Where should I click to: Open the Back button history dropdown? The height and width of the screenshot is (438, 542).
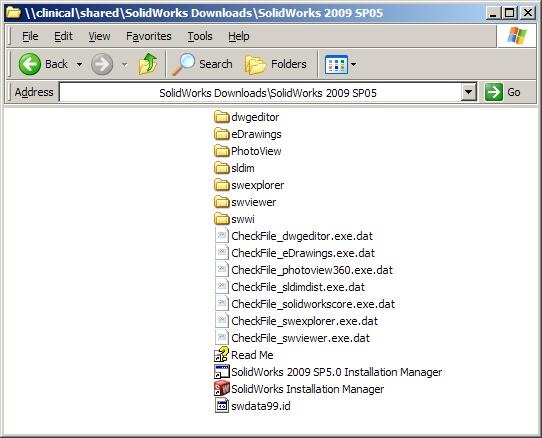[x=80, y=64]
